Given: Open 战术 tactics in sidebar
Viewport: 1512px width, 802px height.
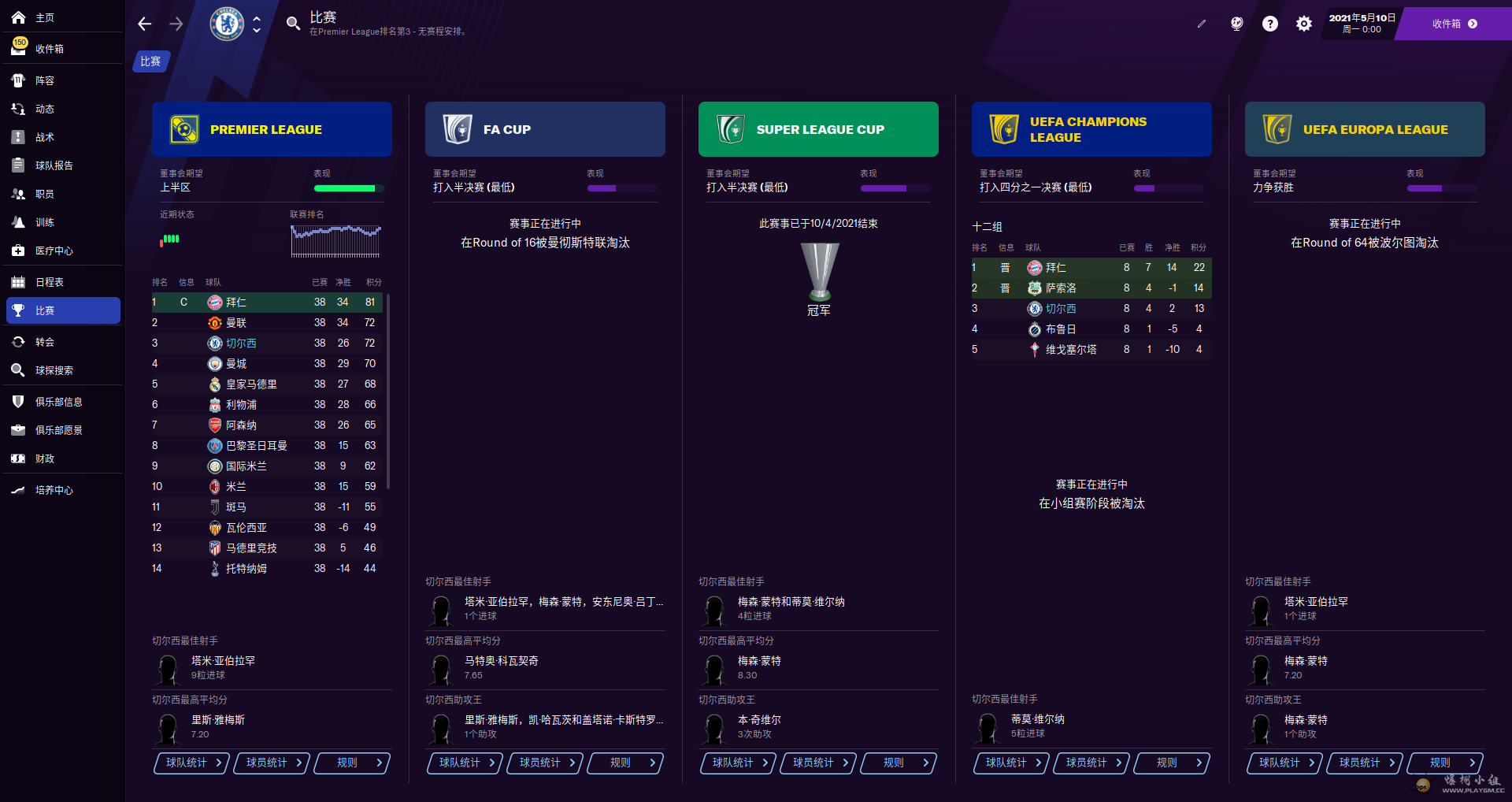Looking at the screenshot, I should point(63,137).
